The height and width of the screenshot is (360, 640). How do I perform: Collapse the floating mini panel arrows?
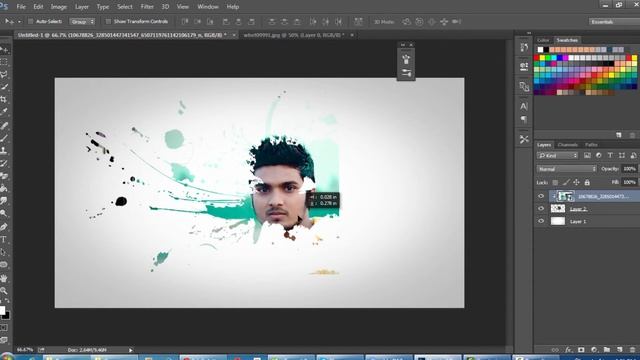(402, 45)
